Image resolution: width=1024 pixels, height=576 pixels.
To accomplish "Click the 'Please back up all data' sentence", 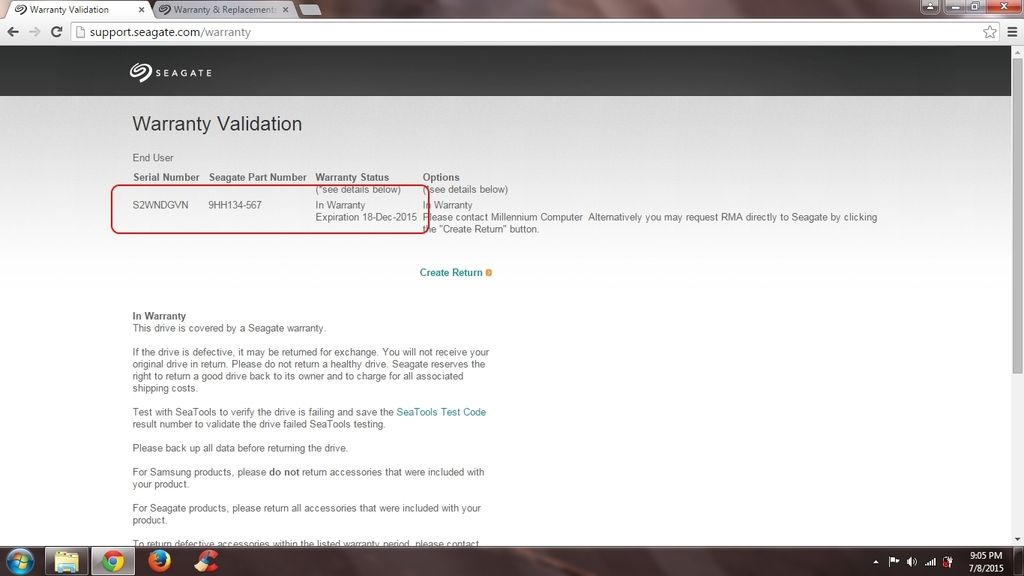I will (x=240, y=448).
